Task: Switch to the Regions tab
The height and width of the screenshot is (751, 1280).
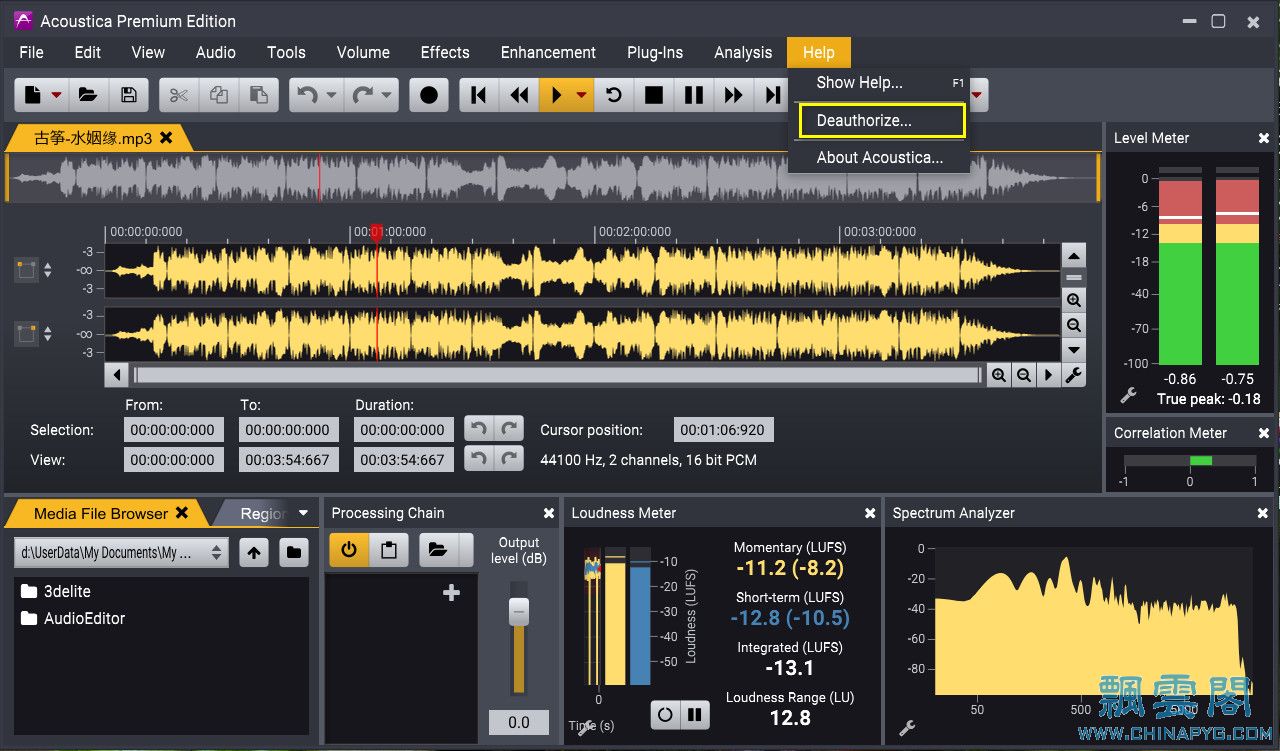Action: [x=264, y=513]
